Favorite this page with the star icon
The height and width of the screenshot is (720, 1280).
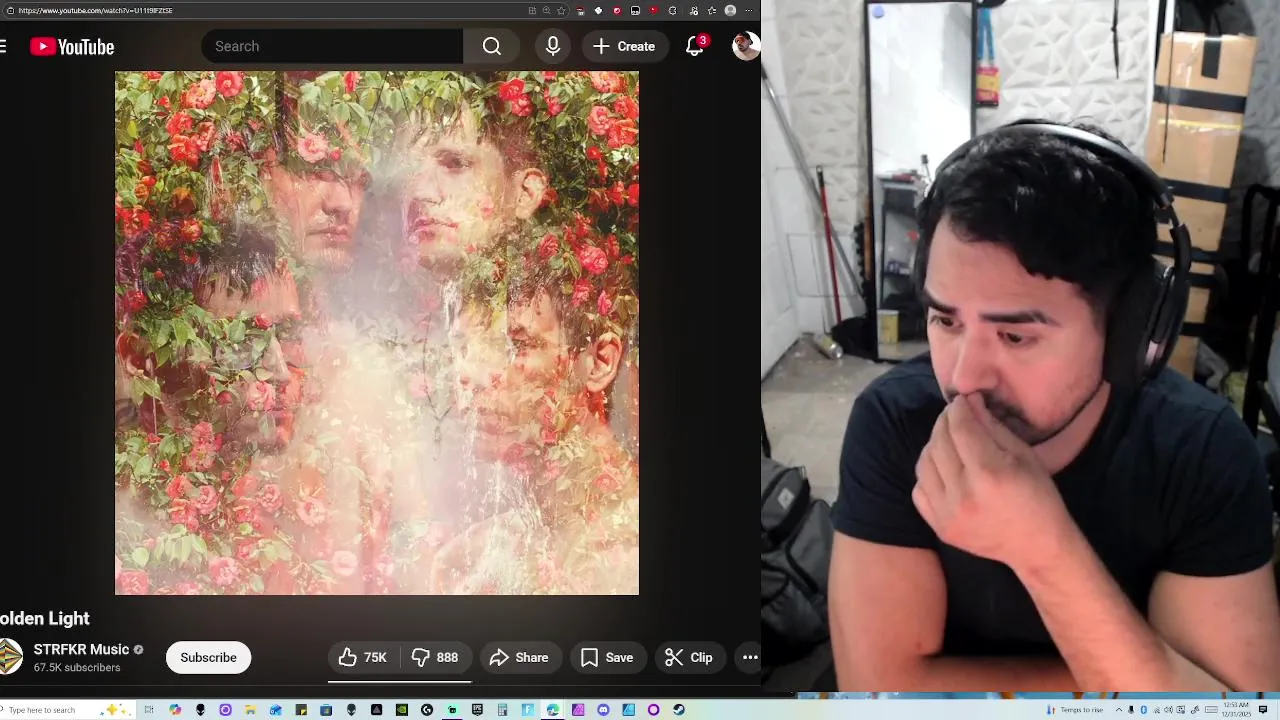[561, 10]
